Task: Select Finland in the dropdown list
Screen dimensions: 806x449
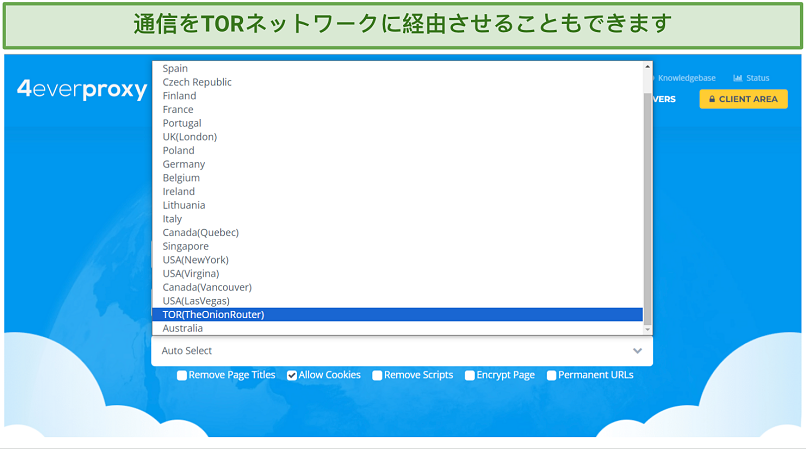Action: click(397, 96)
